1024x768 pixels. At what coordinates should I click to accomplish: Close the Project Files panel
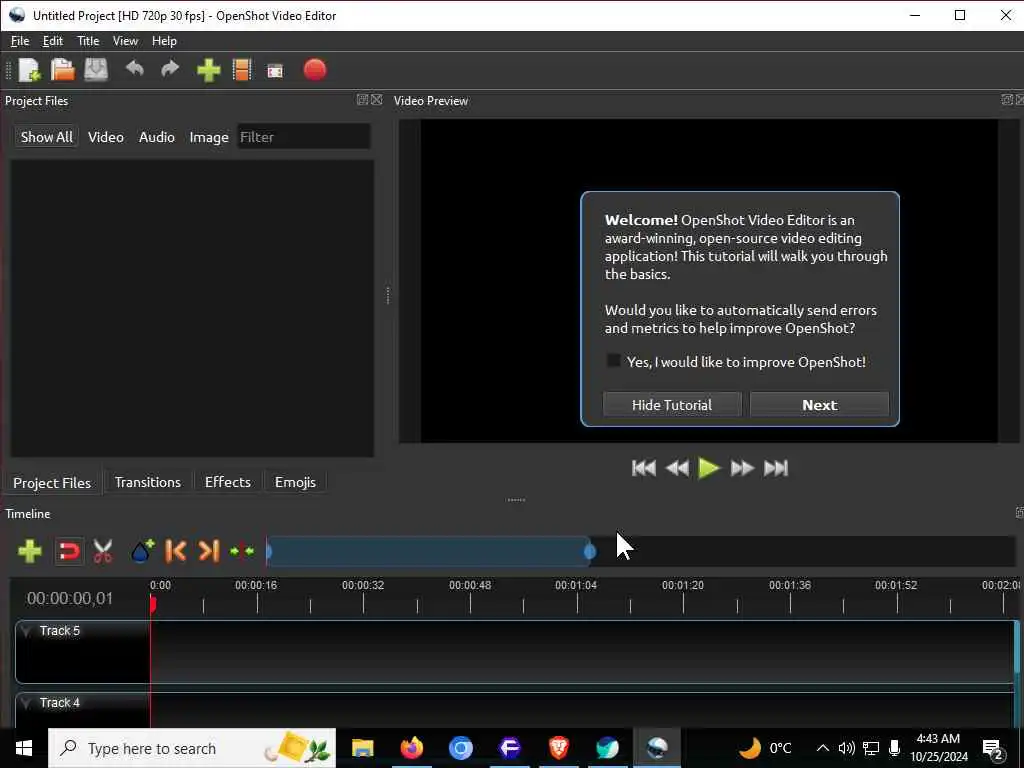(x=377, y=99)
